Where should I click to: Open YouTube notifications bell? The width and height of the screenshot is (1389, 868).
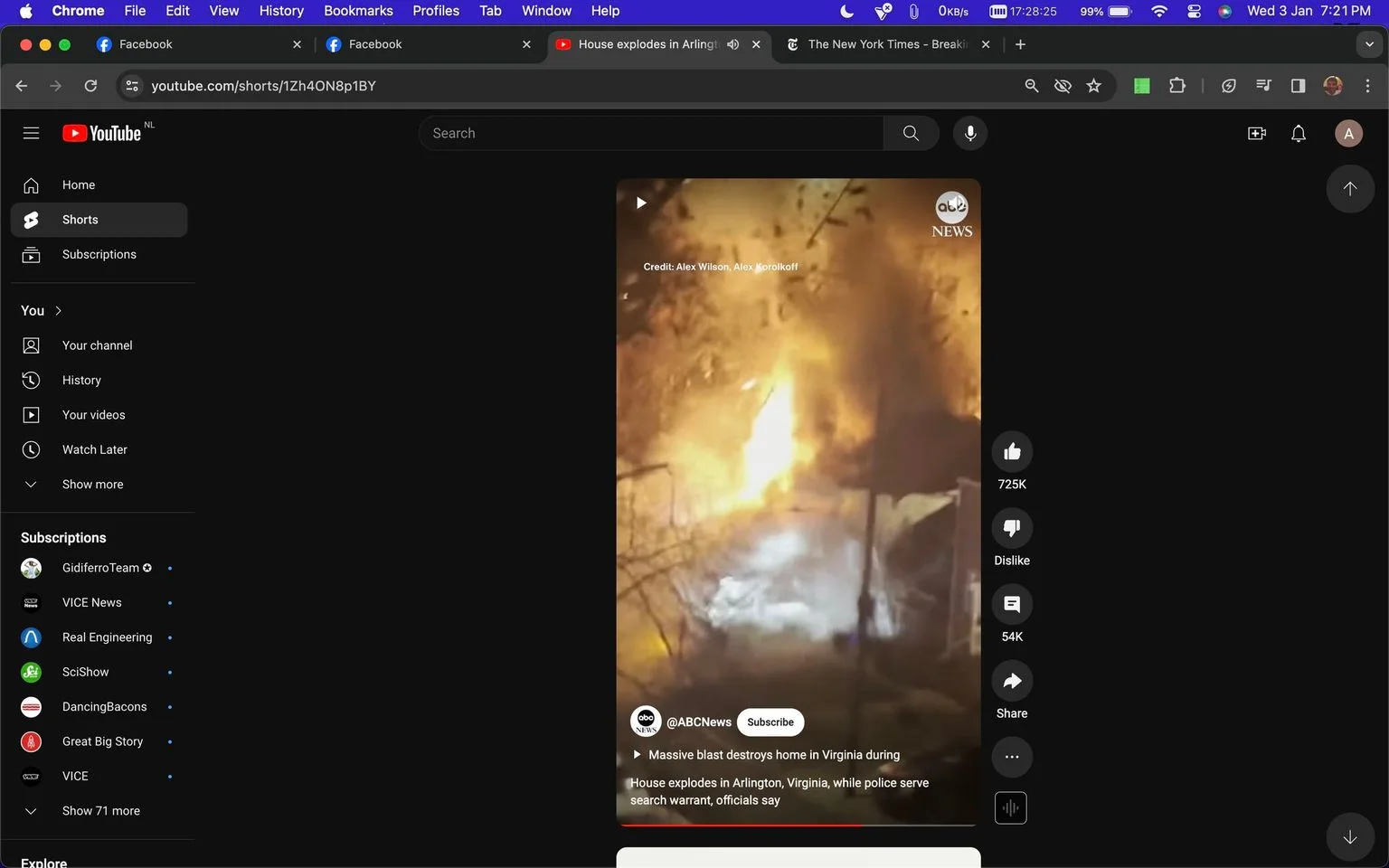[1299, 134]
